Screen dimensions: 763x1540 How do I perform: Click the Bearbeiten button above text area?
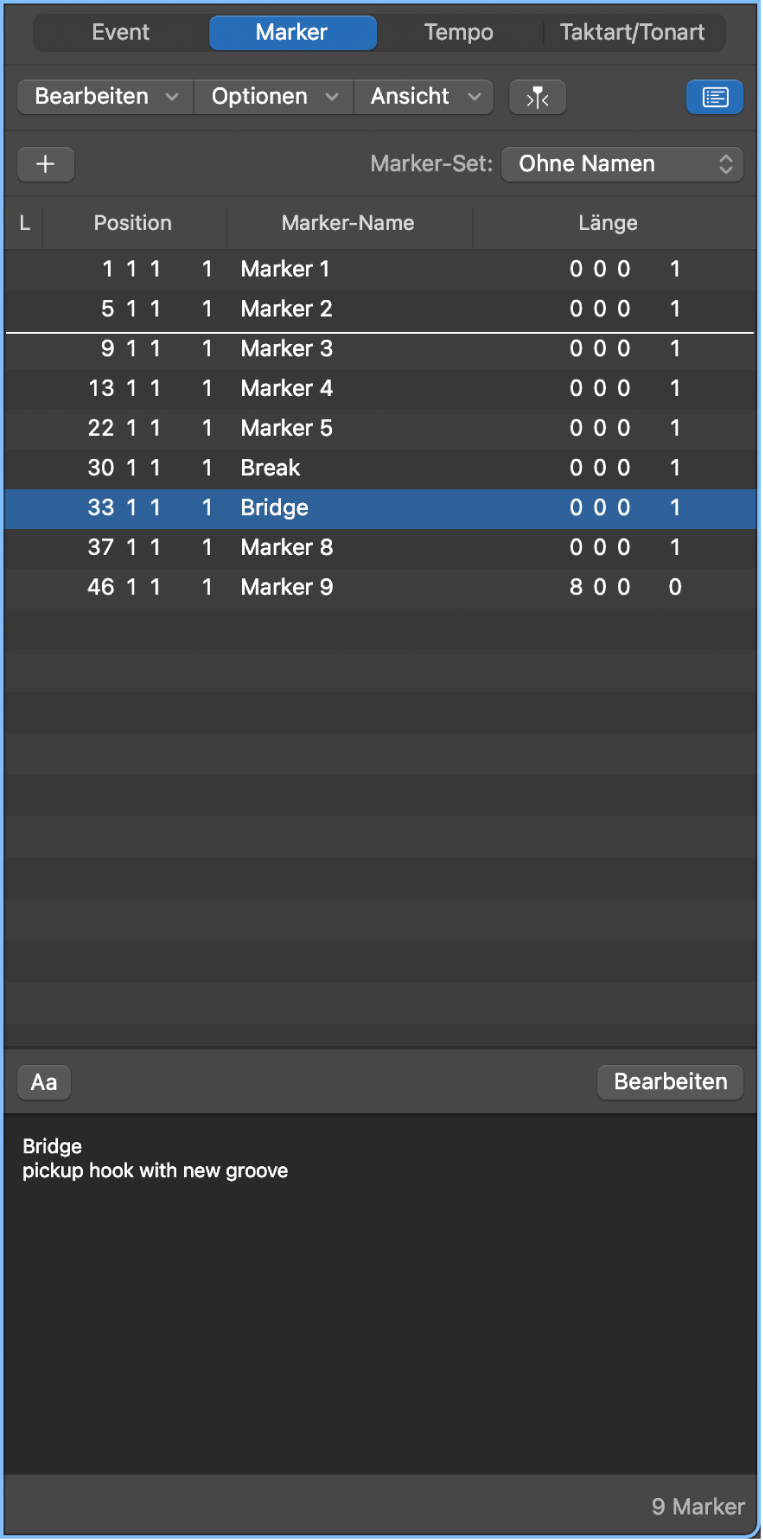click(x=669, y=1082)
